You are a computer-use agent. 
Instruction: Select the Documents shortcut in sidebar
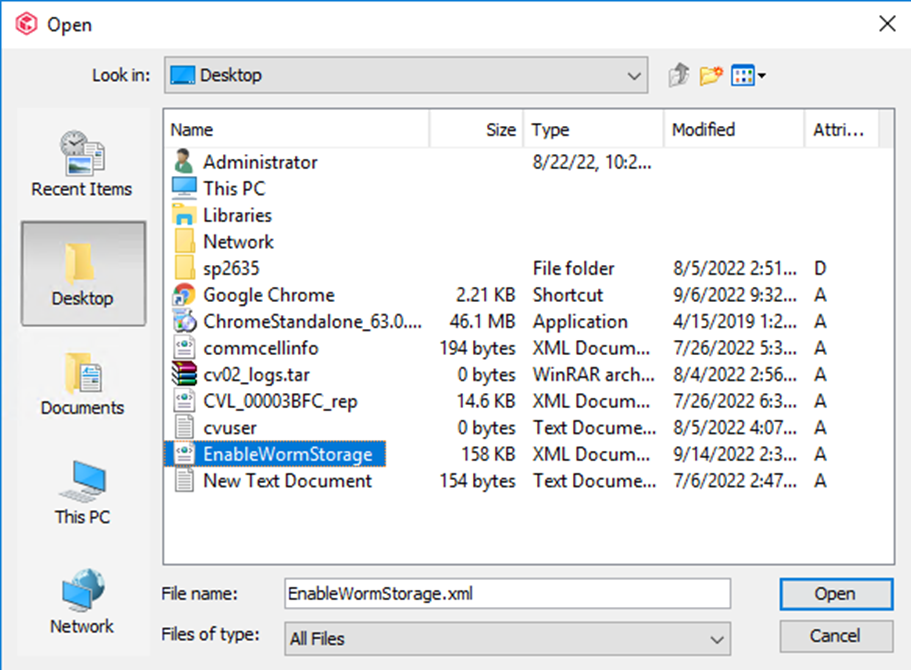(x=82, y=384)
